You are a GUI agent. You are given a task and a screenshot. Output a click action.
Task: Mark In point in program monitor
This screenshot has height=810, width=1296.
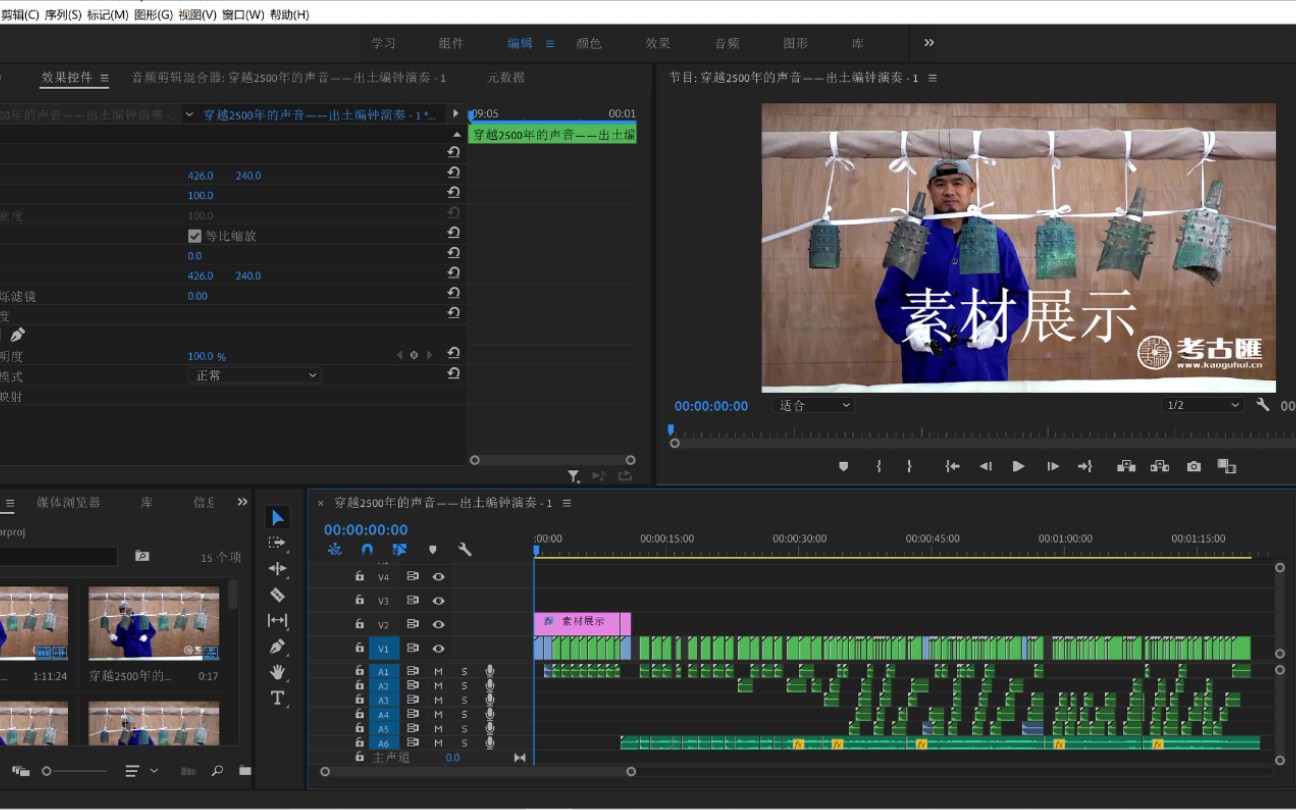[x=878, y=466]
